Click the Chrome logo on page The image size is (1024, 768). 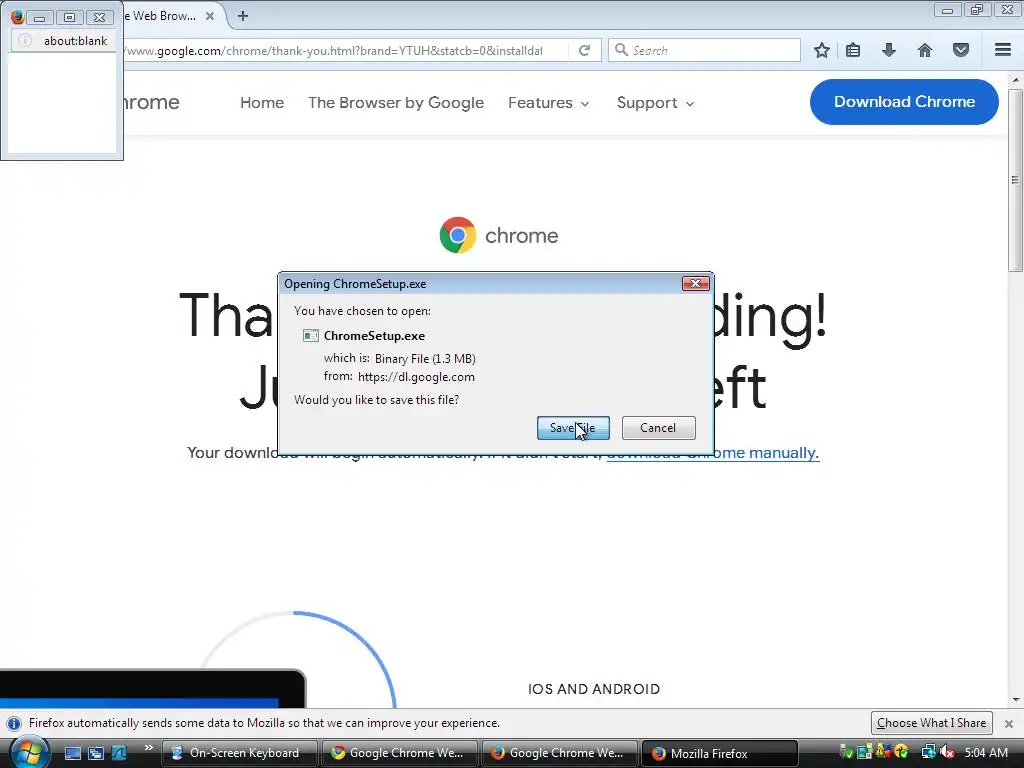tap(458, 235)
